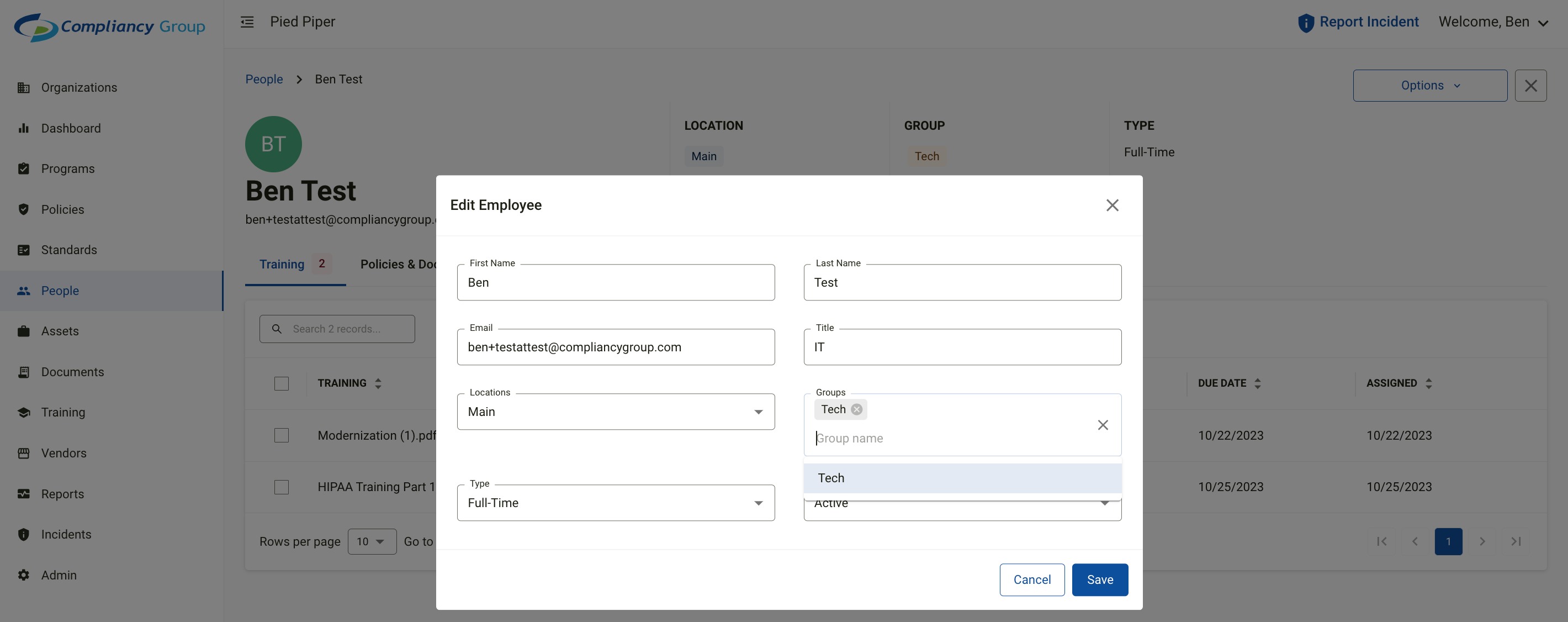Click the Save button
The height and width of the screenshot is (622, 1568).
click(1099, 580)
